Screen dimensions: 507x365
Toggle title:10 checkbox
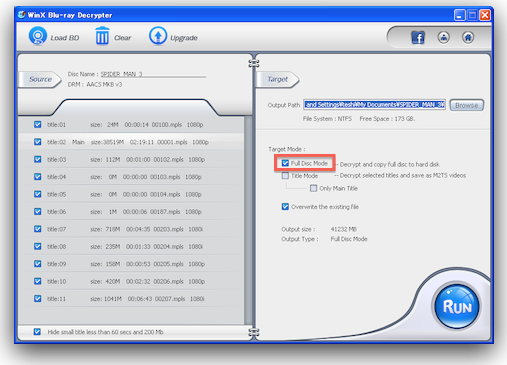click(x=38, y=281)
